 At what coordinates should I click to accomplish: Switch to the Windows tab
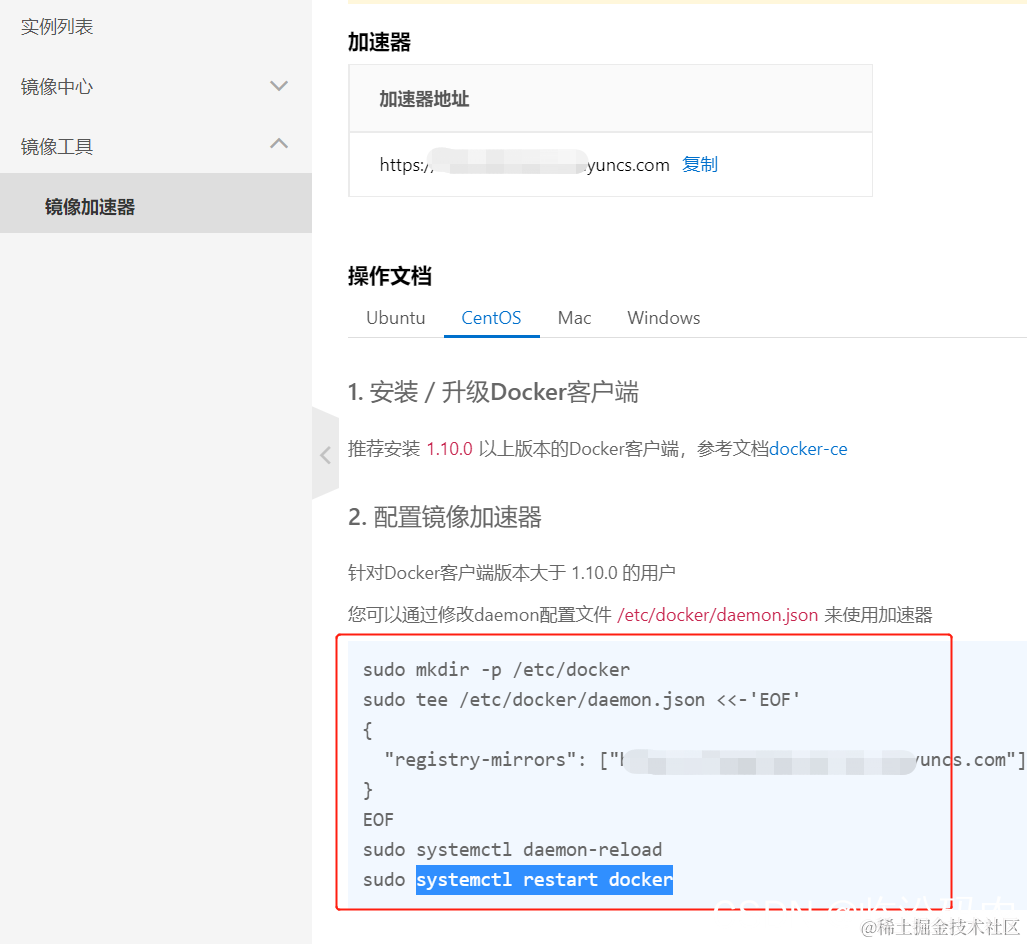click(x=663, y=317)
